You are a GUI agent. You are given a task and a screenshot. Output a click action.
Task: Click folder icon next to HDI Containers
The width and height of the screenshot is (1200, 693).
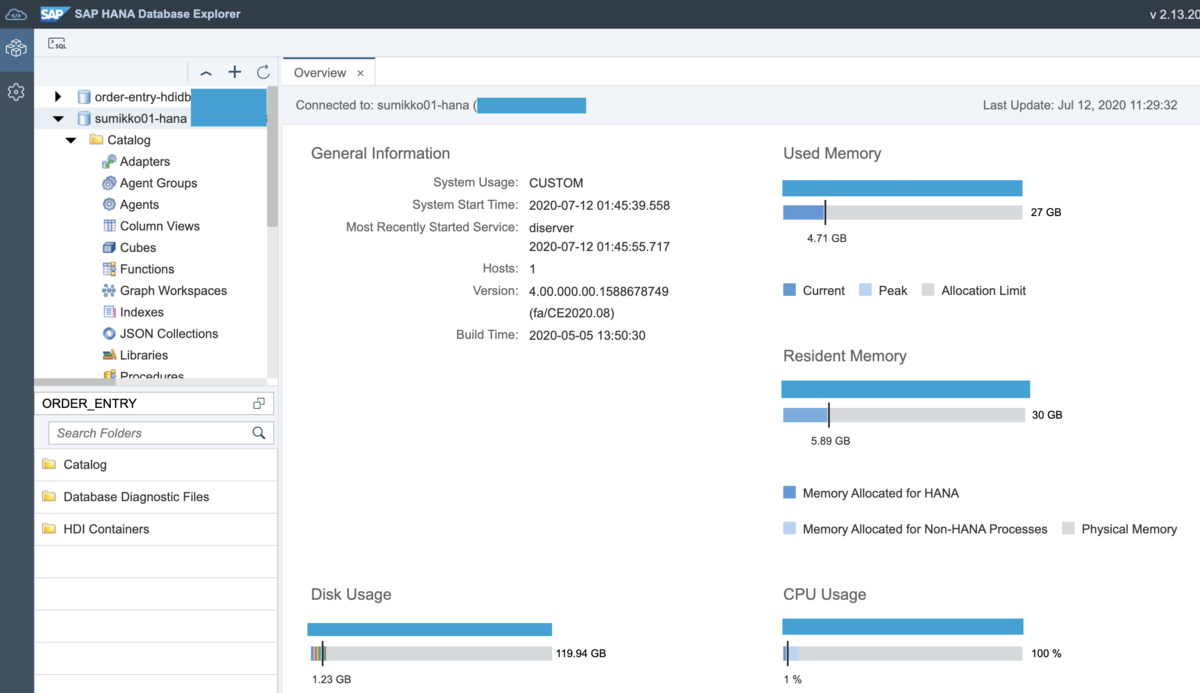pyautogui.click(x=49, y=529)
